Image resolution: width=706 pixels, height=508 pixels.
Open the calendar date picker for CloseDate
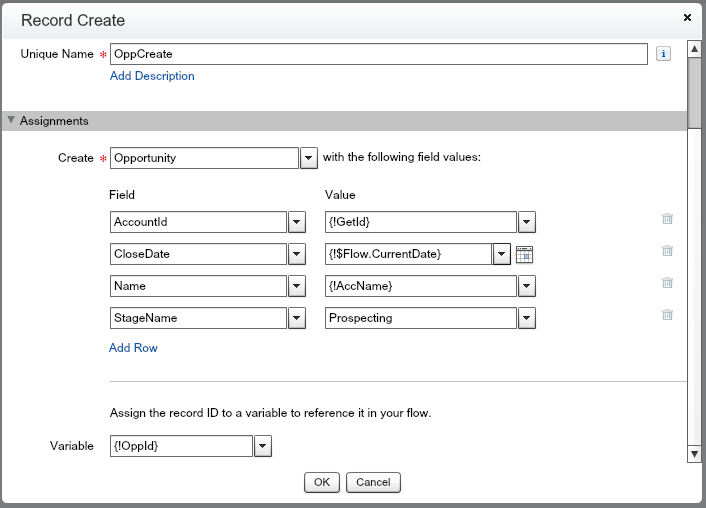point(524,254)
